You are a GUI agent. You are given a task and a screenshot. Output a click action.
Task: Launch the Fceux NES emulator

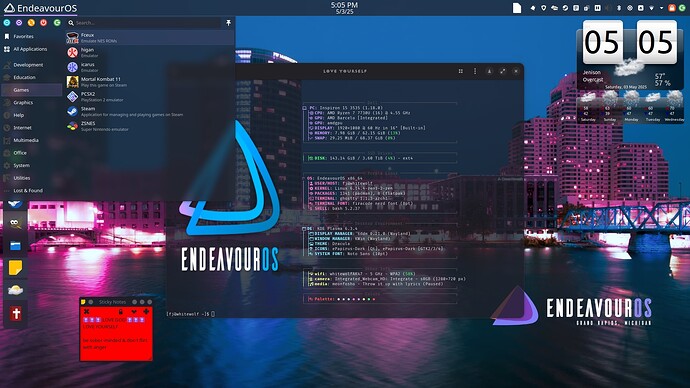coord(149,38)
